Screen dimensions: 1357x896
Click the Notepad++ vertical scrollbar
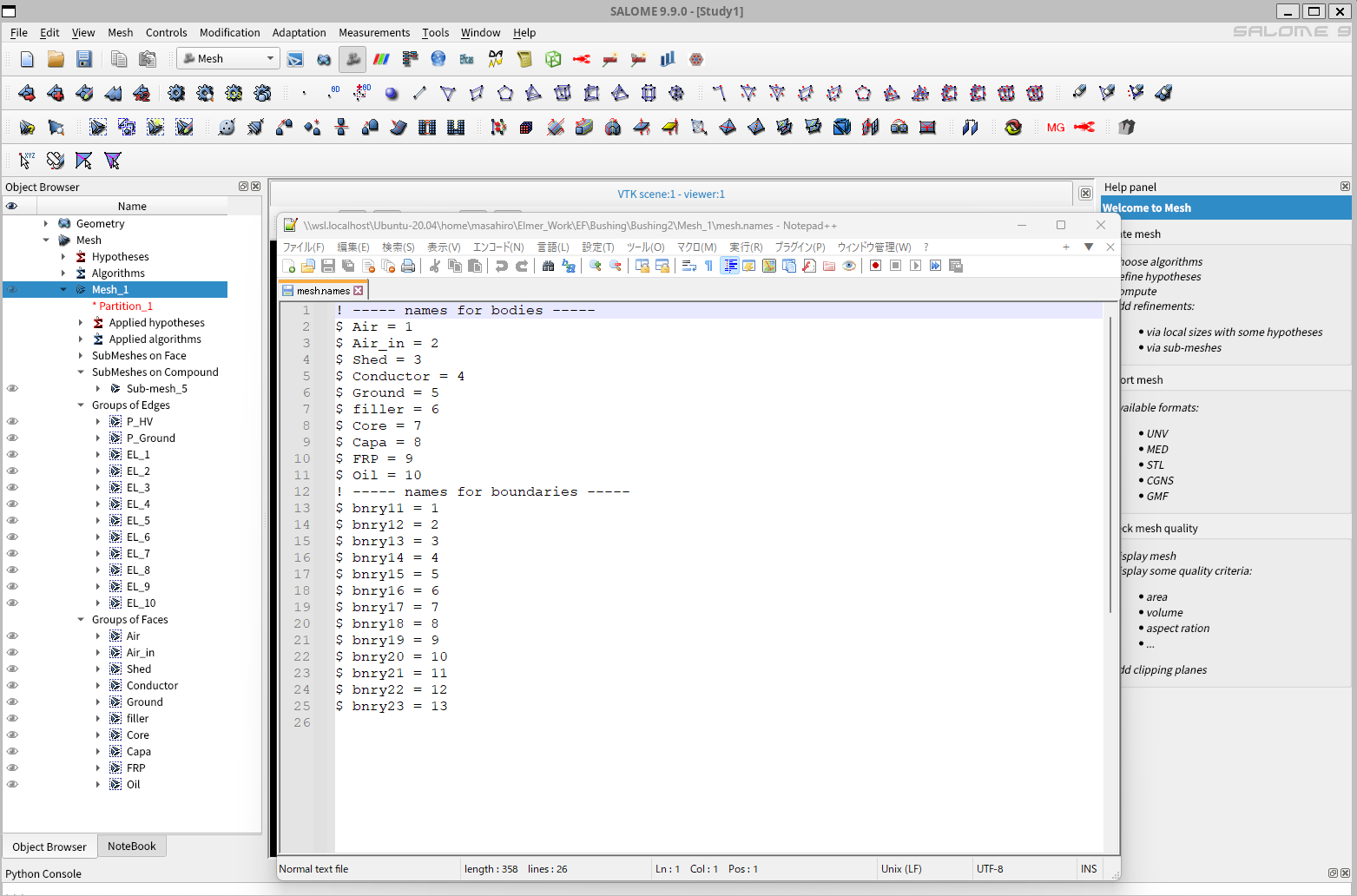[x=1110, y=464]
